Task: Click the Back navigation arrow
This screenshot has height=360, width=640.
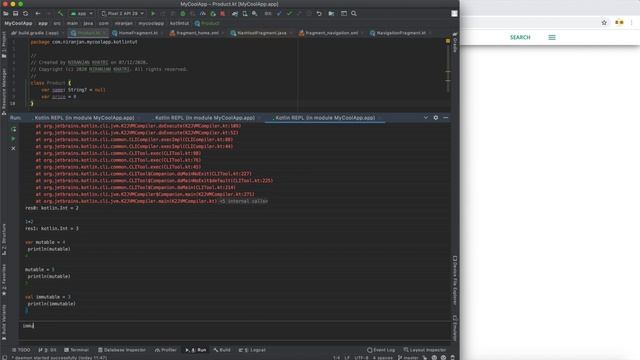Action: click(38, 13)
